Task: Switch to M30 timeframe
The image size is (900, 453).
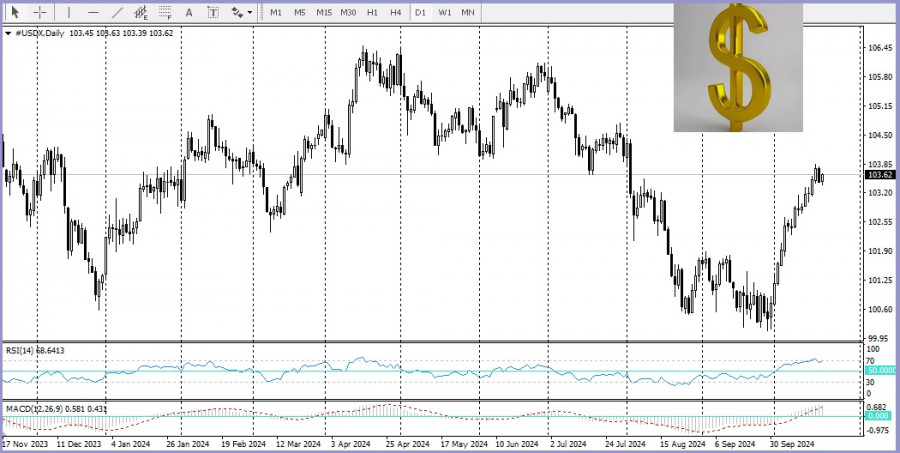Action: click(348, 12)
